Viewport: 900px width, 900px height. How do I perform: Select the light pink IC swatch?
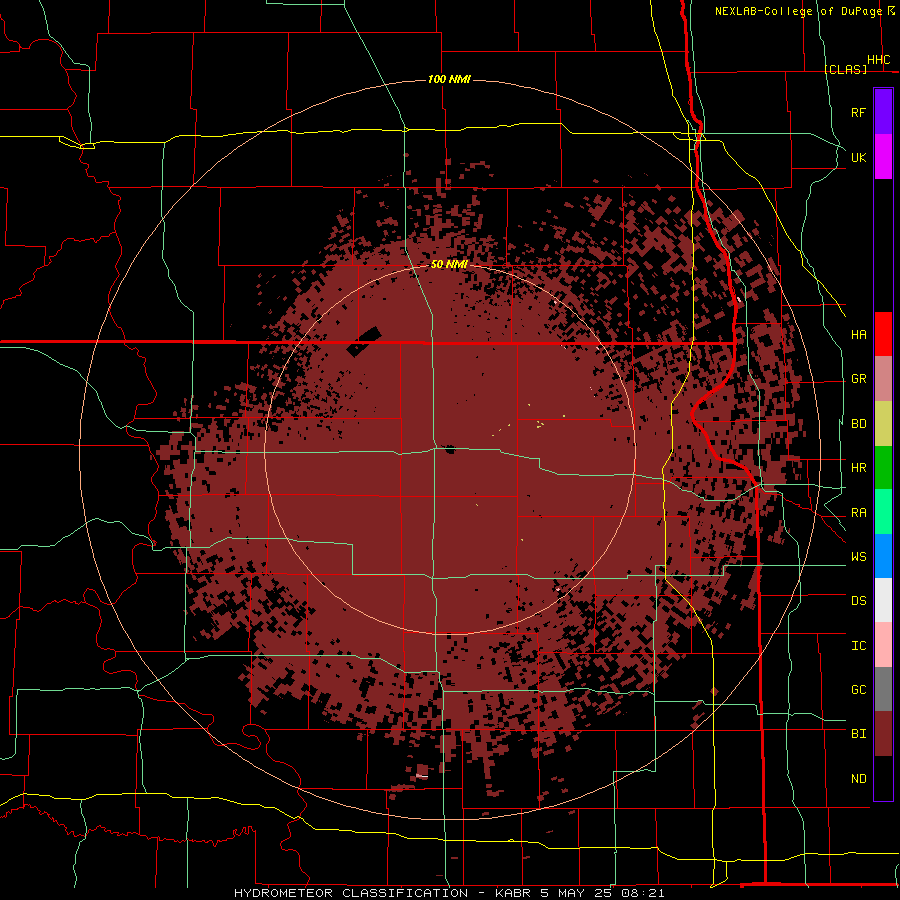coord(883,645)
